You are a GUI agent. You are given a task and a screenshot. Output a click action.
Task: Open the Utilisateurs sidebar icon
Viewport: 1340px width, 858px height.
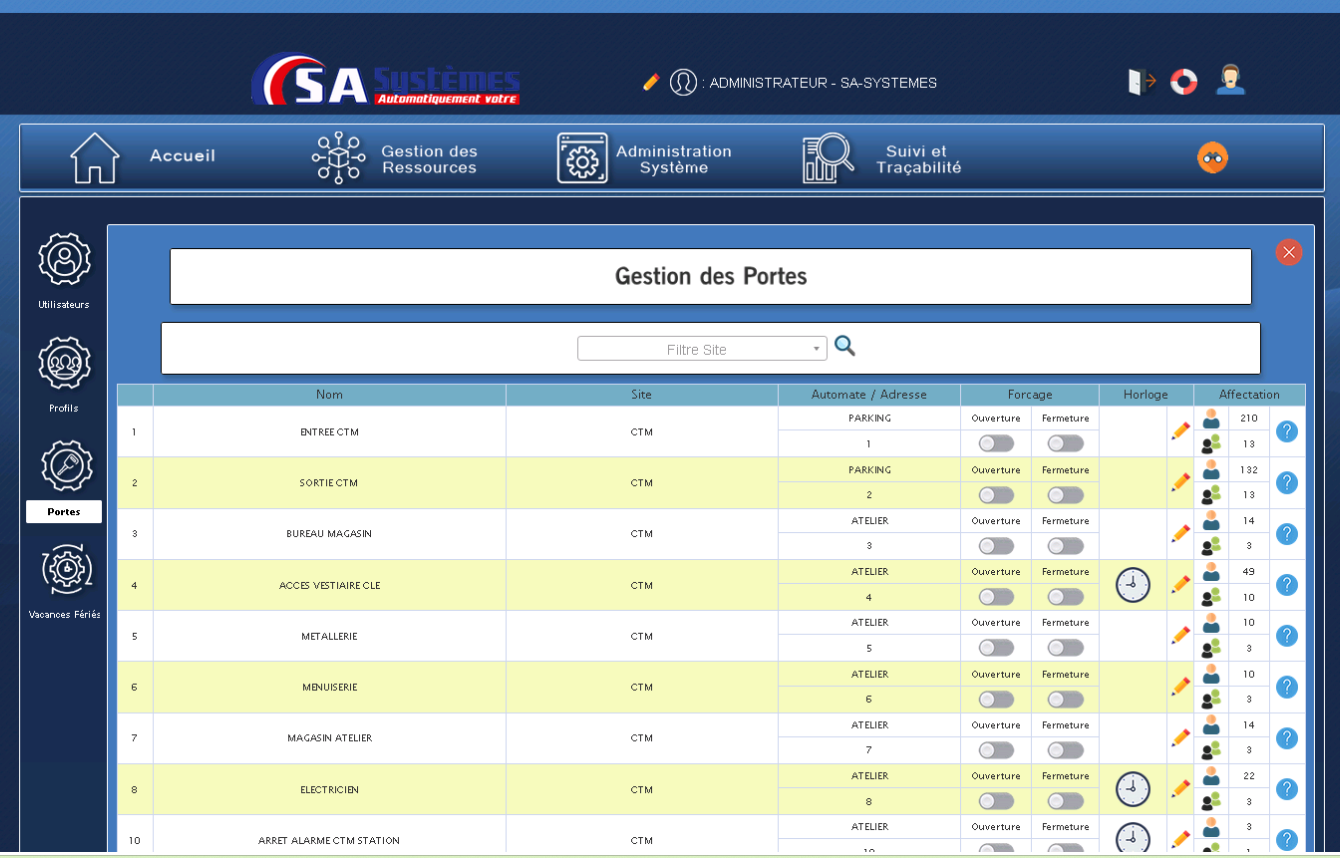[x=65, y=260]
